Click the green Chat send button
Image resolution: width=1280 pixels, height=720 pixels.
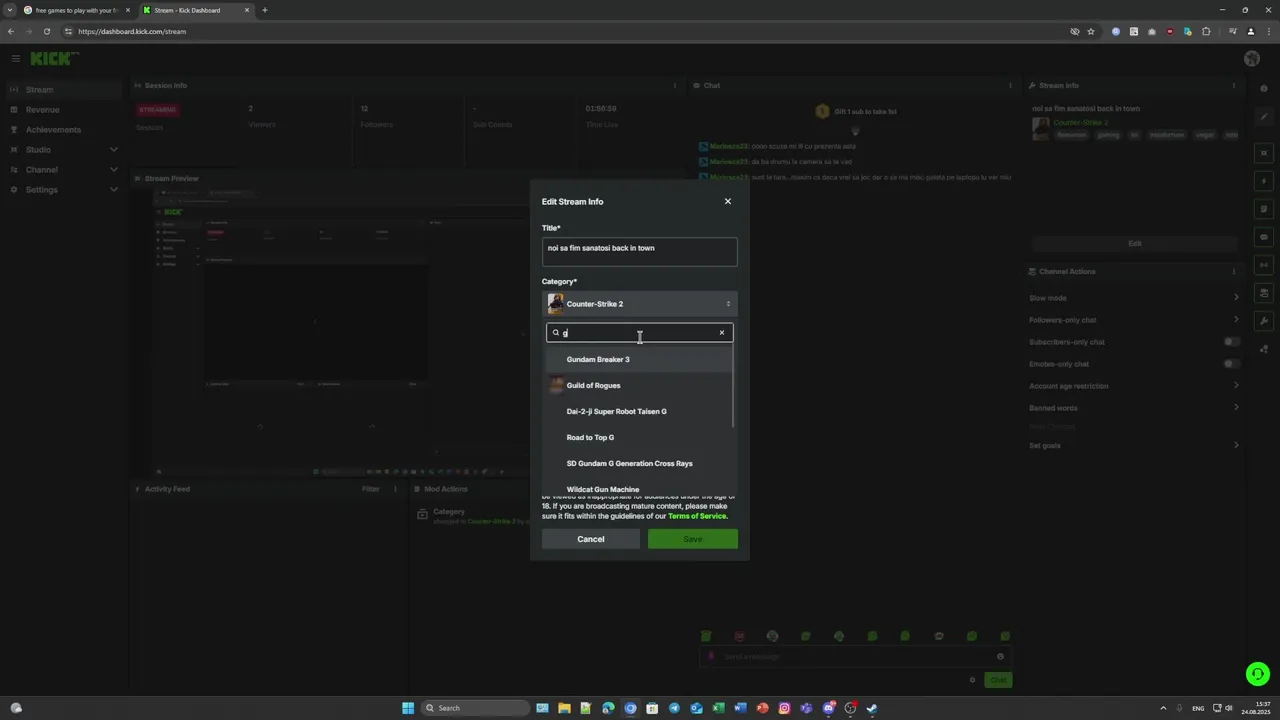click(x=998, y=680)
